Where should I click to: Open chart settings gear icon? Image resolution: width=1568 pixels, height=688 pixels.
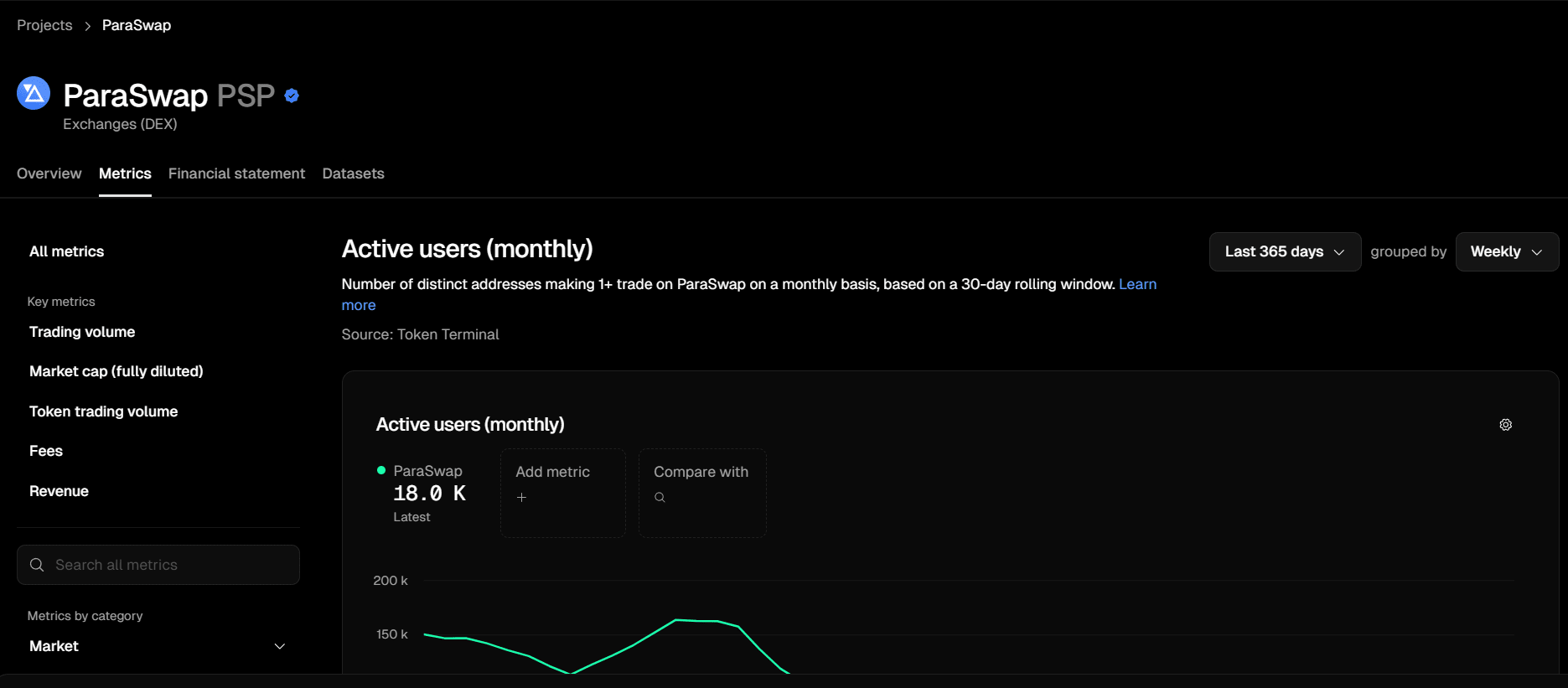point(1505,425)
